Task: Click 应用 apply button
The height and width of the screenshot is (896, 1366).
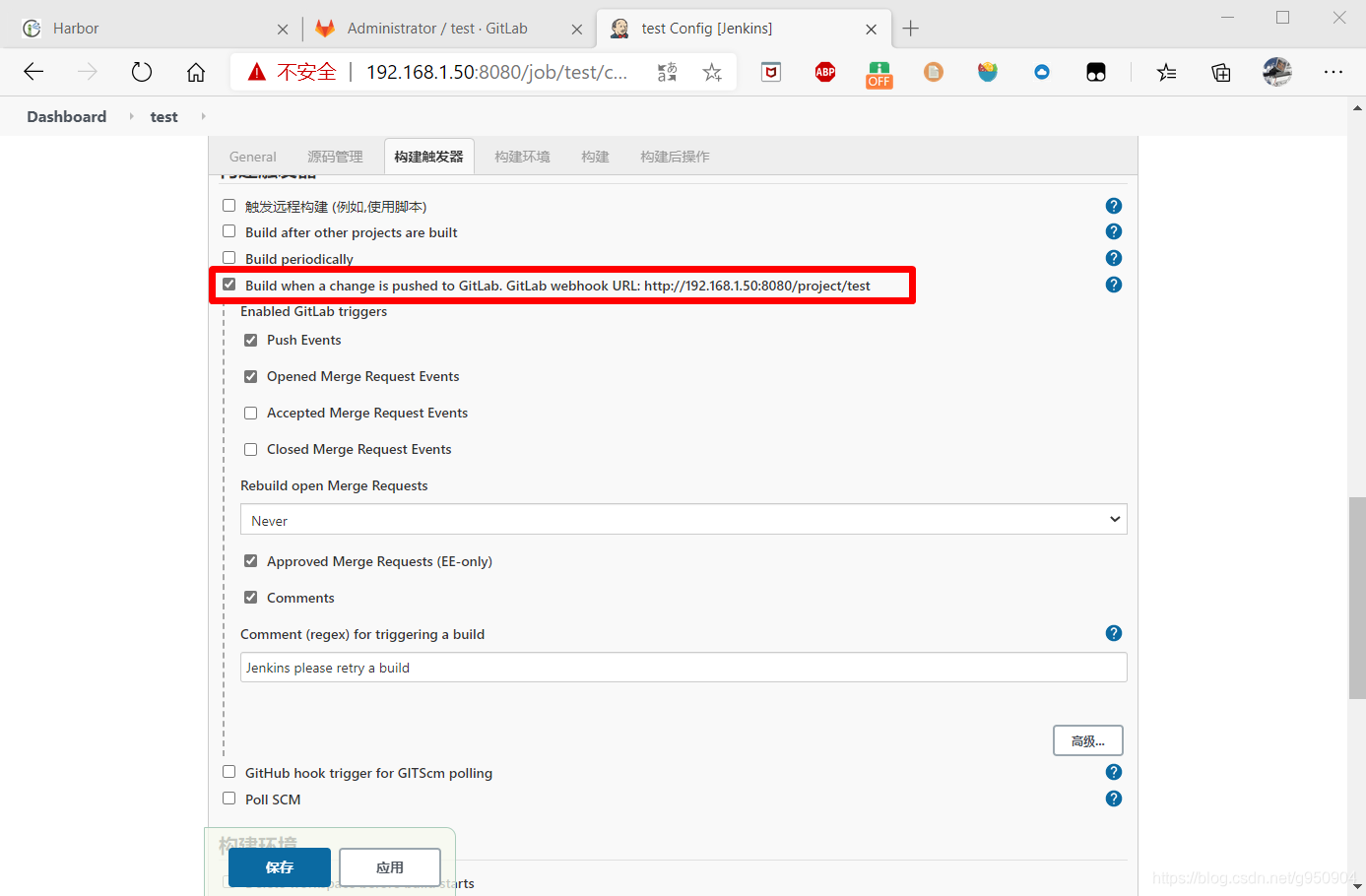Action: coord(390,867)
